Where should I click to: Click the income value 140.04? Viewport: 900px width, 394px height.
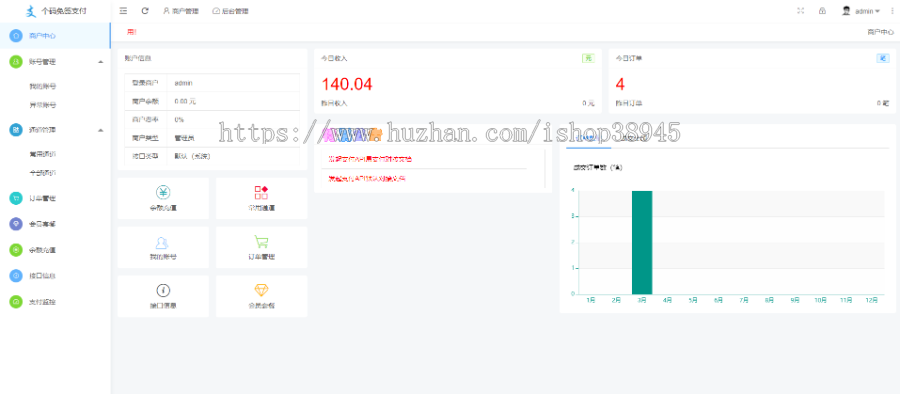coord(347,84)
